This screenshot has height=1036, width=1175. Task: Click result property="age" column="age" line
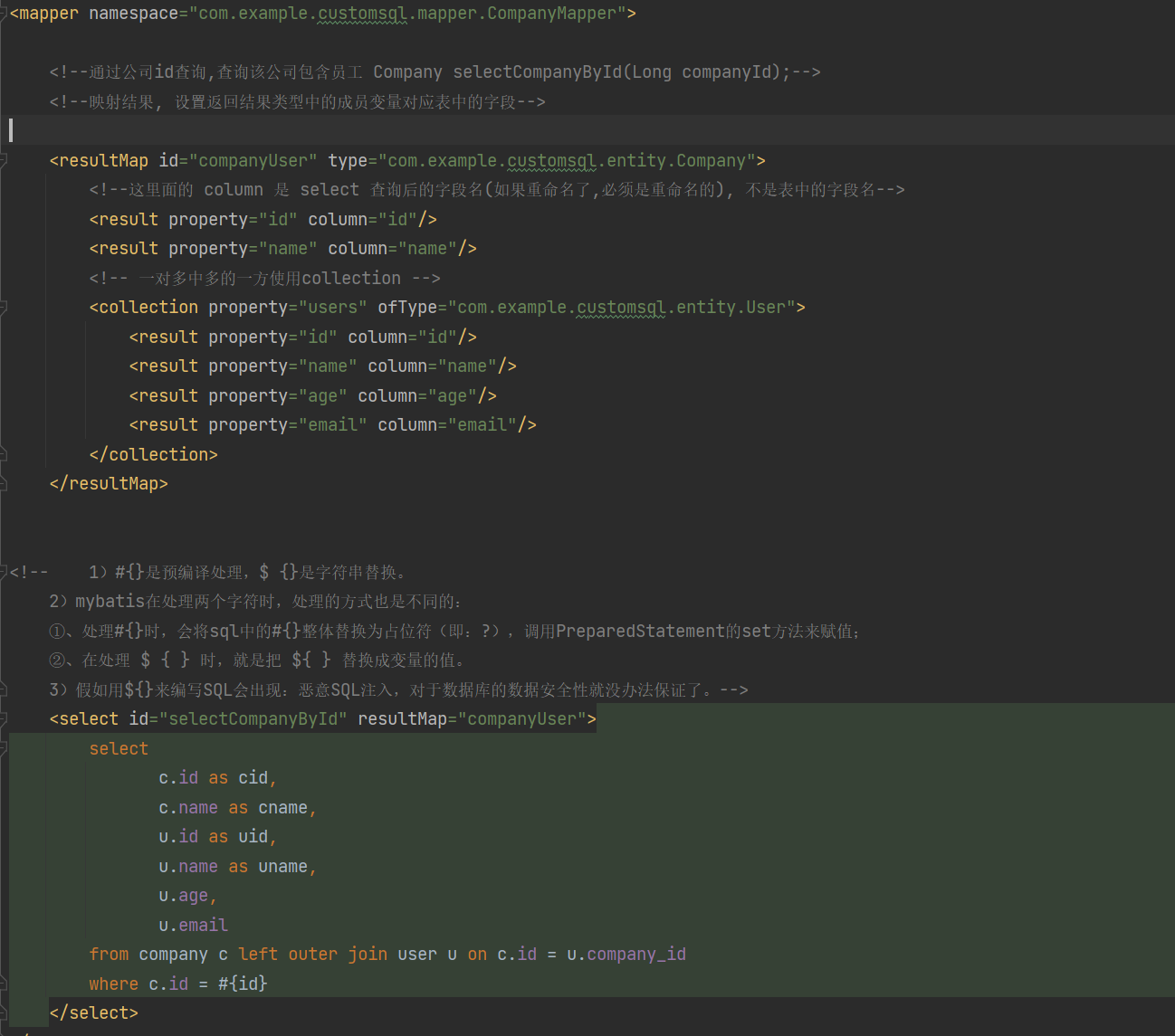[x=312, y=396]
